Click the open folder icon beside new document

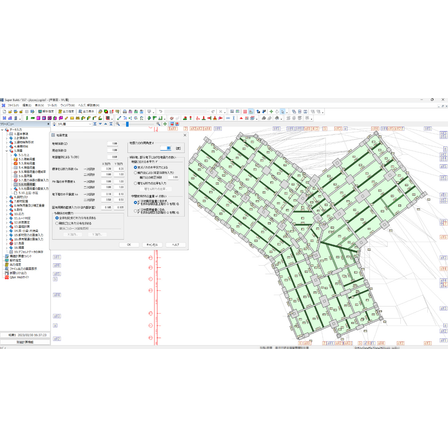click(x=10, y=112)
